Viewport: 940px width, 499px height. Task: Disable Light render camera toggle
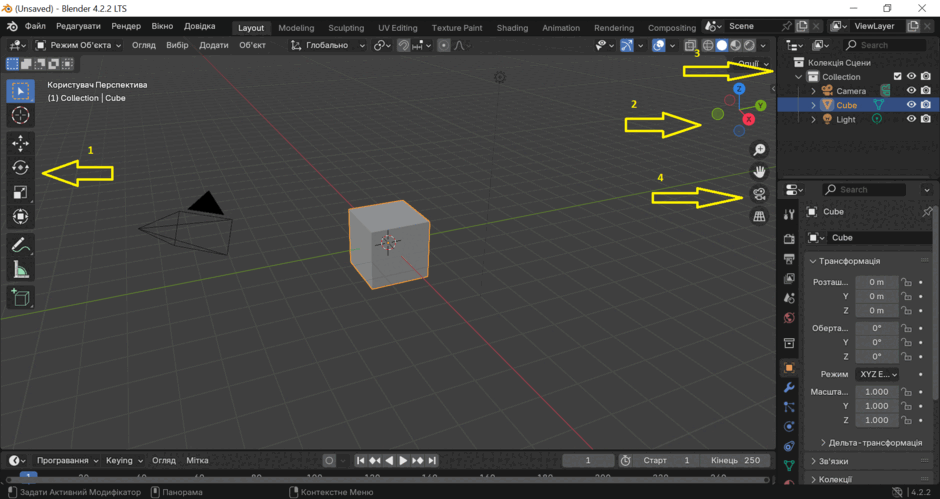[926, 119]
